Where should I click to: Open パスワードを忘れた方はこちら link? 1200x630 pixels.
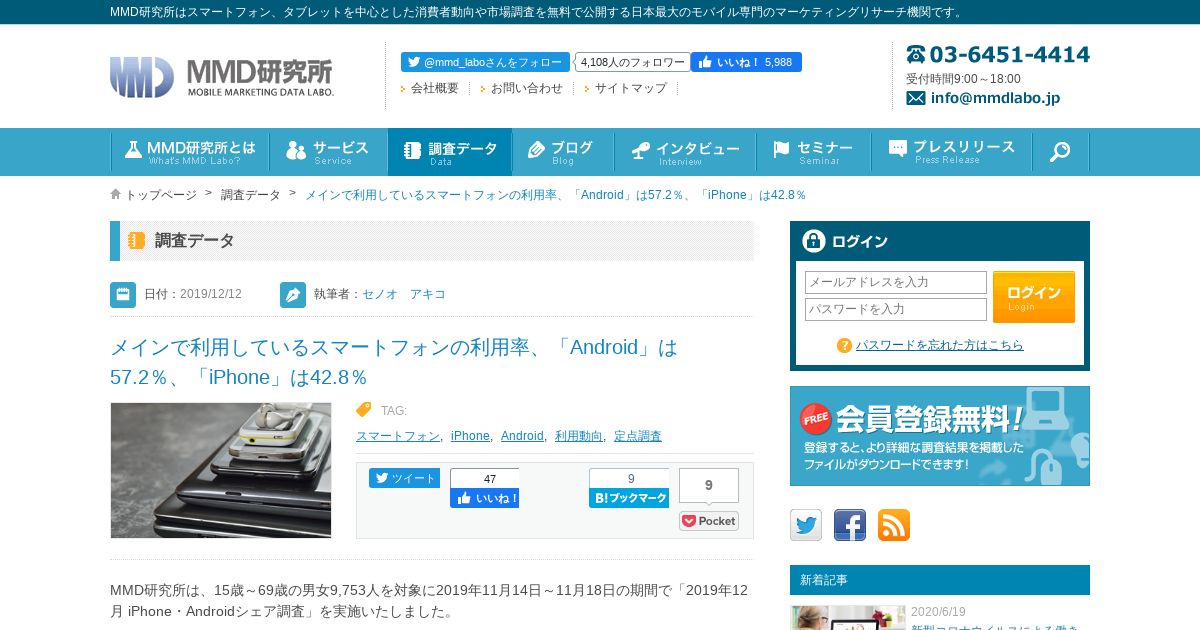pyautogui.click(x=940, y=345)
